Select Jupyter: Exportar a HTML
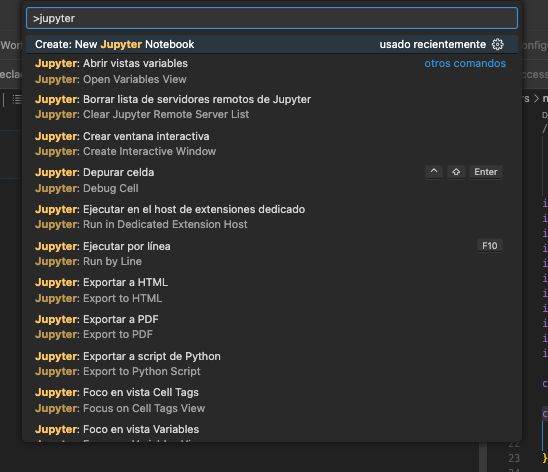 (272, 290)
